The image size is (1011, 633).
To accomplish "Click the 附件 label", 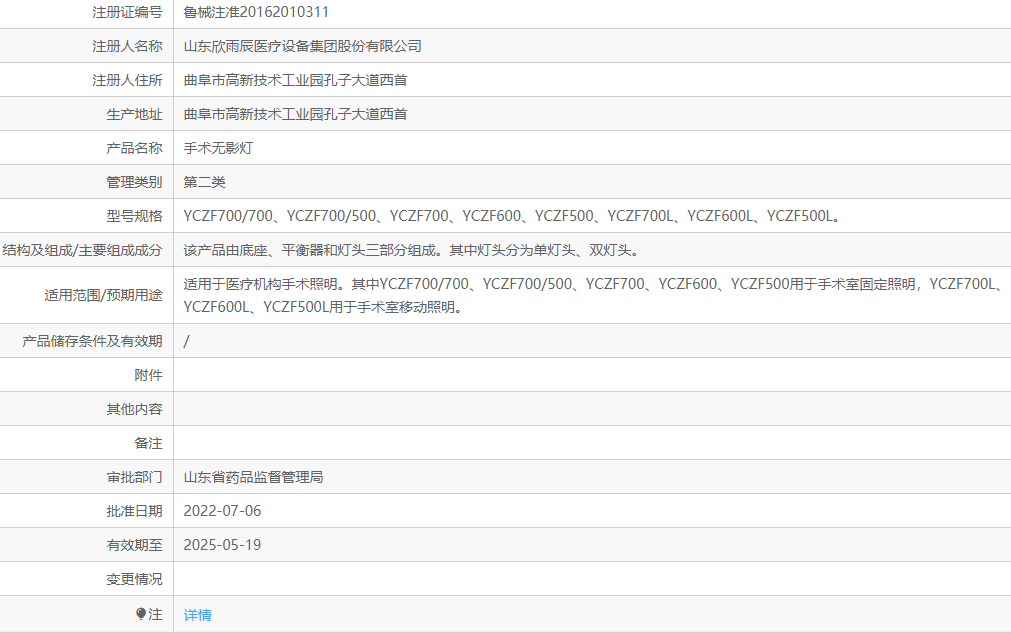I will (148, 375).
